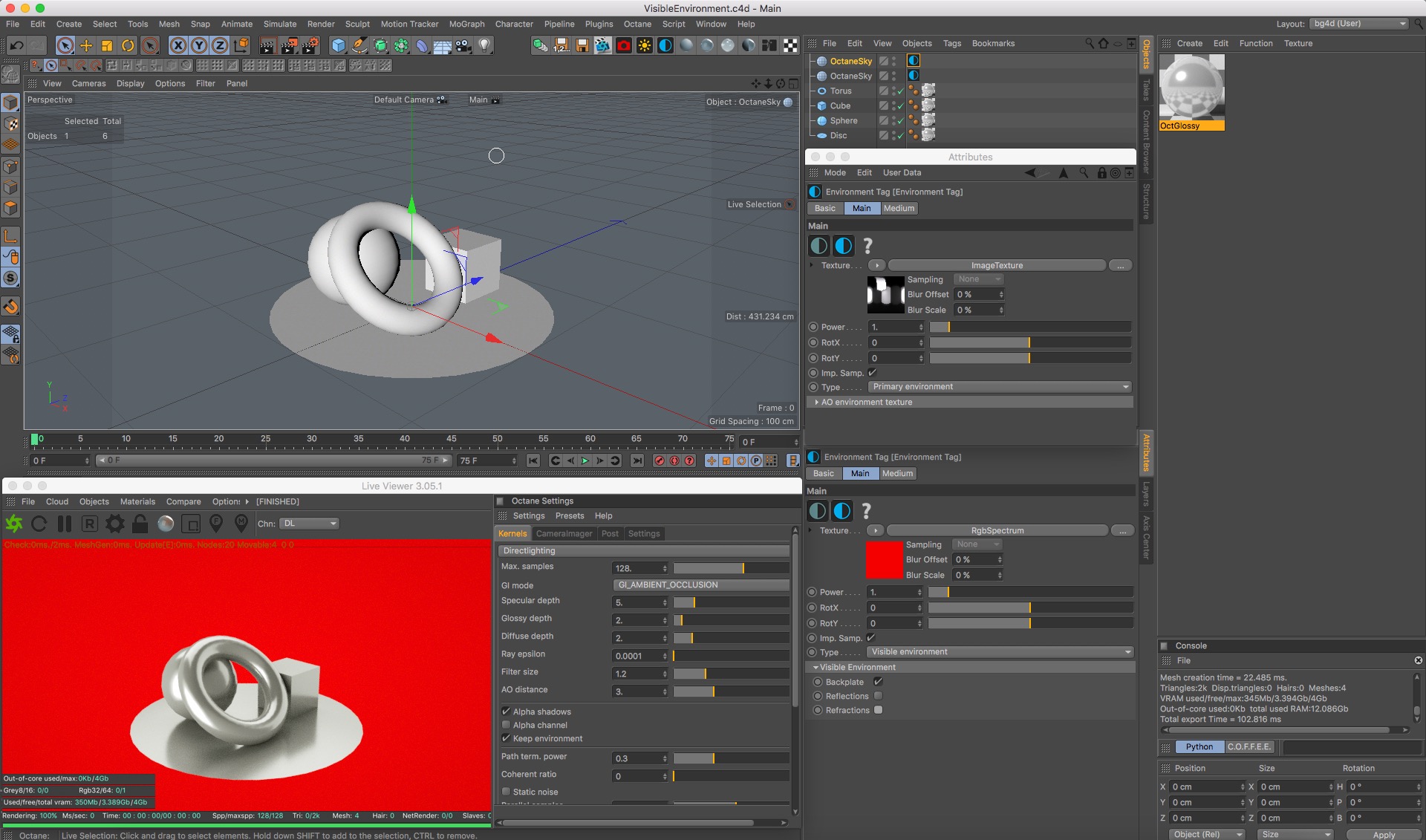
Task: Expand the AO environment texture section
Action: point(817,402)
